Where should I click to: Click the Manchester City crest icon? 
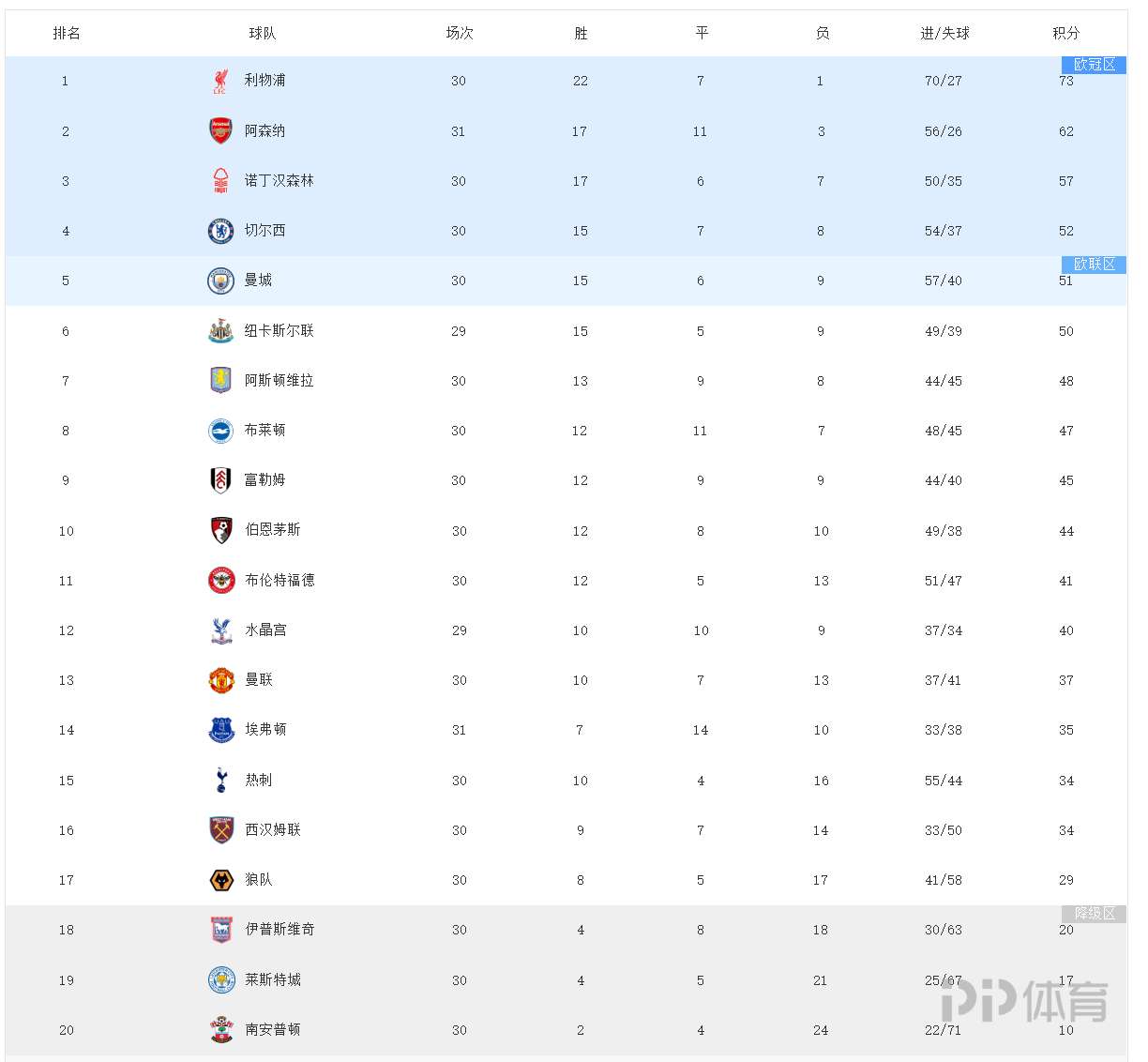point(220,281)
